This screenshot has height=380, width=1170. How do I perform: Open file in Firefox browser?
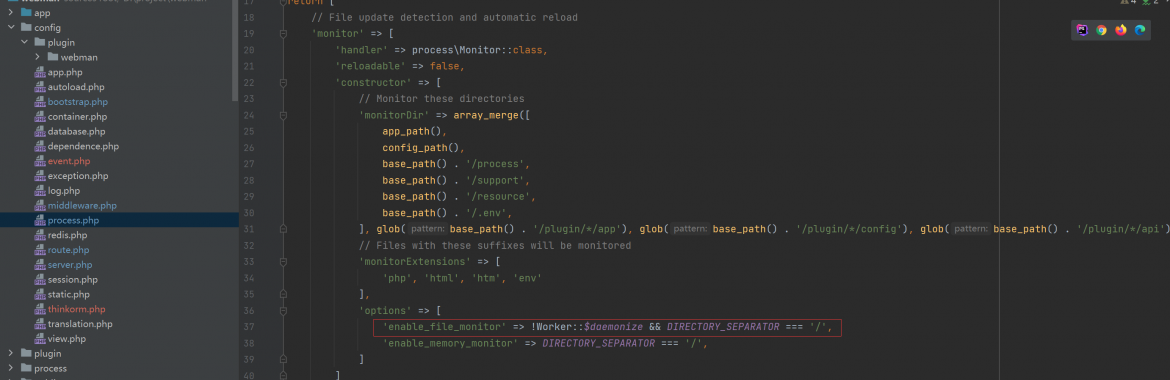pyautogui.click(x=1121, y=30)
